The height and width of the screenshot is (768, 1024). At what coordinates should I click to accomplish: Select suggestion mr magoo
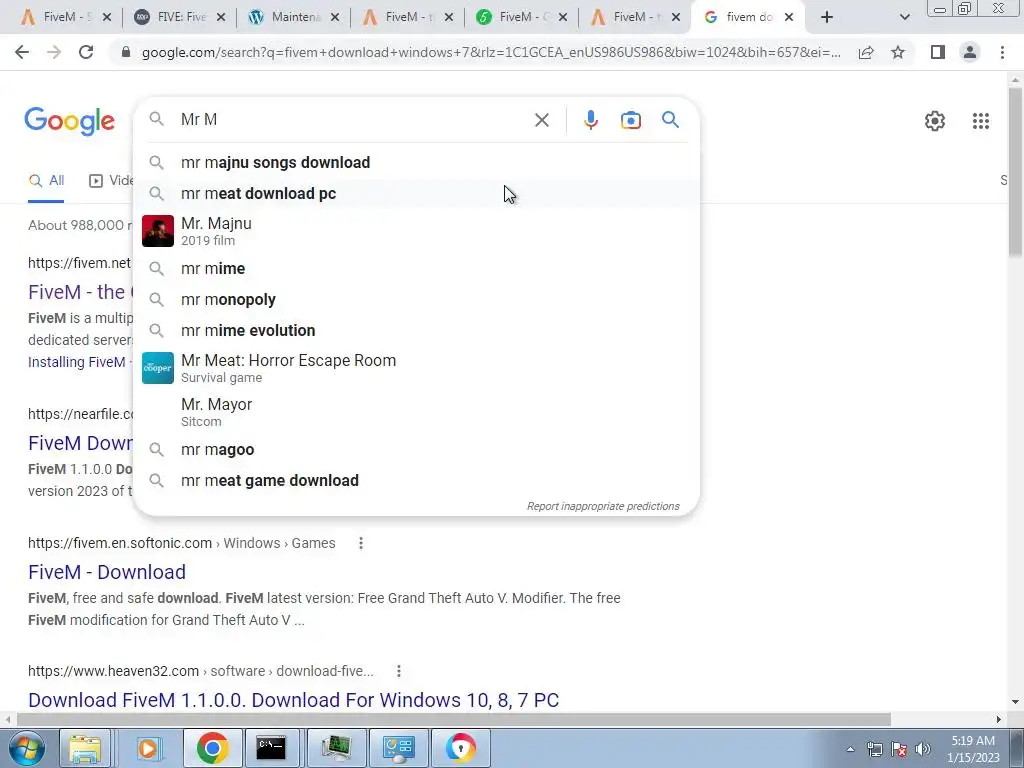(x=416, y=450)
